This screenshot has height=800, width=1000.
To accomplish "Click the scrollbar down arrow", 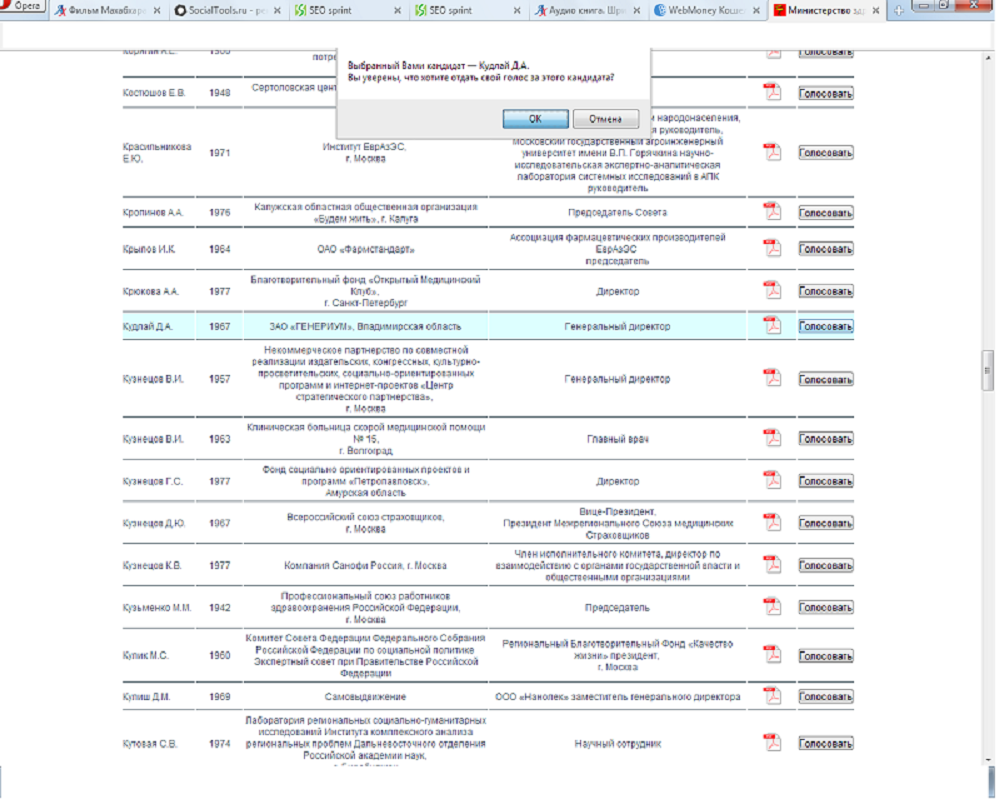I will (988, 760).
